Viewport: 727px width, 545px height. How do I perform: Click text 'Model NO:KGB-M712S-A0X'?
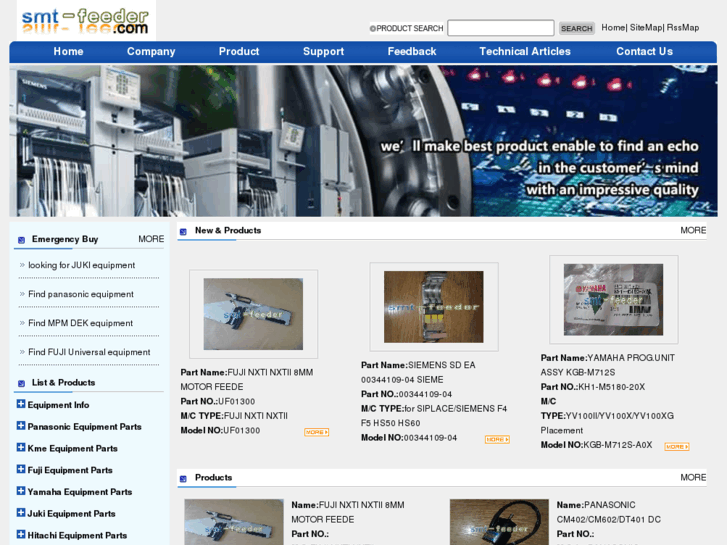click(x=596, y=445)
